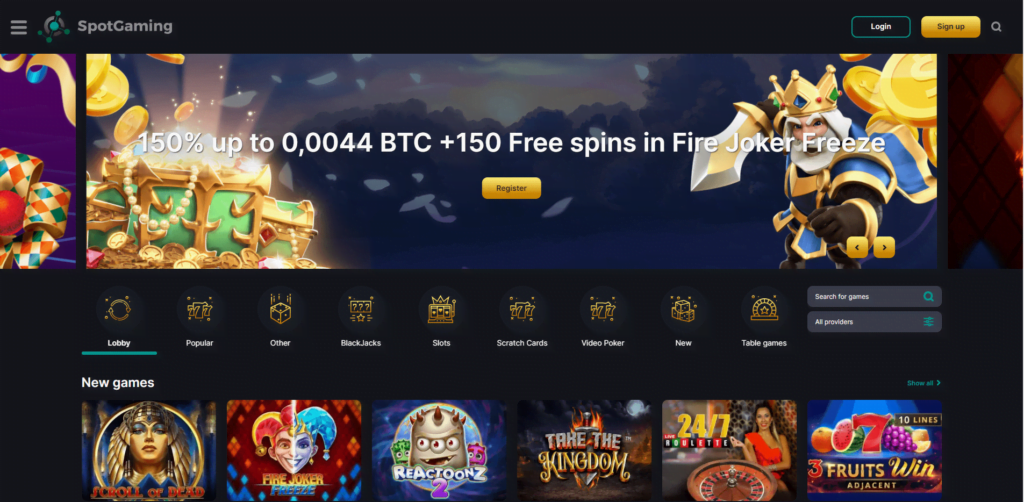Choose the Other dice category icon
1024x502 pixels.
[280, 309]
